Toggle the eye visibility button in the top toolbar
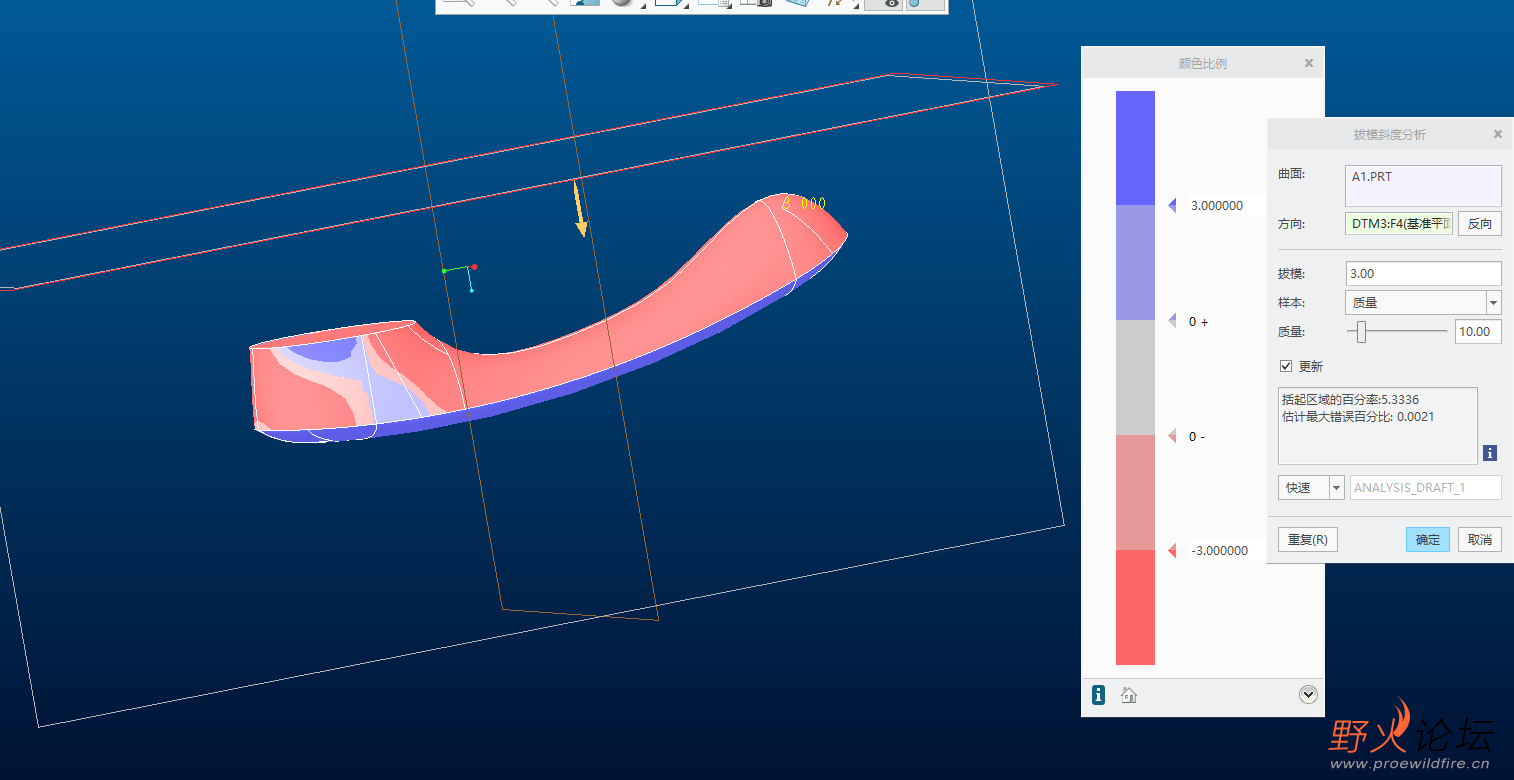The image size is (1514, 780). pyautogui.click(x=883, y=4)
